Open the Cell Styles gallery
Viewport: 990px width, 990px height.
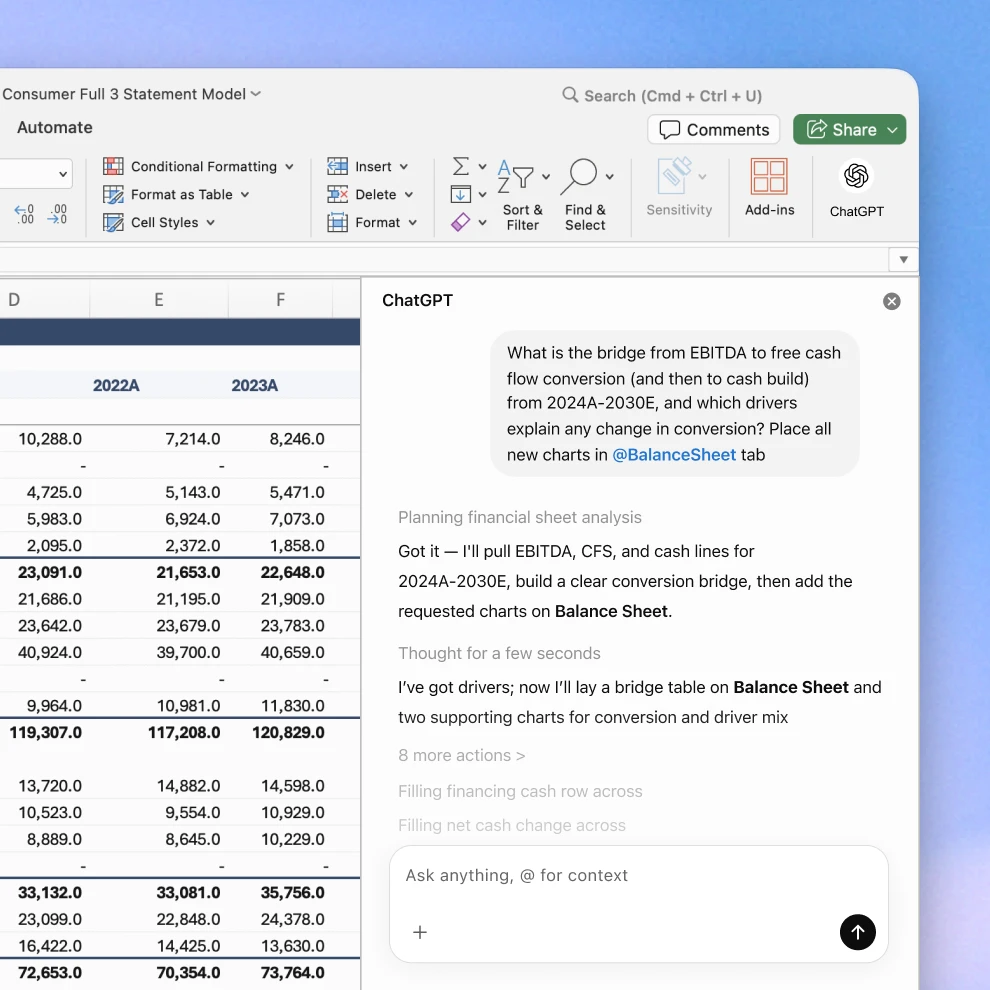click(160, 222)
